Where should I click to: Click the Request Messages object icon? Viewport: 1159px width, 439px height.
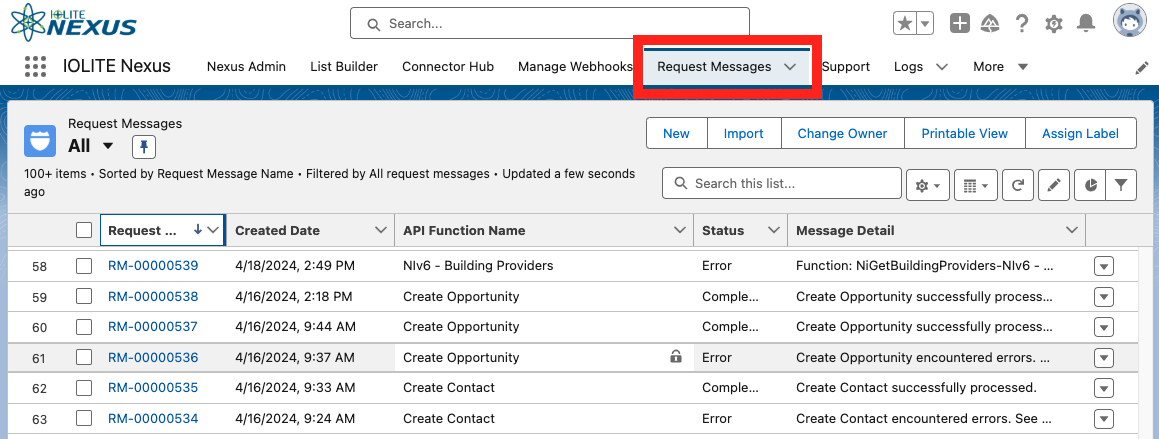[40, 140]
